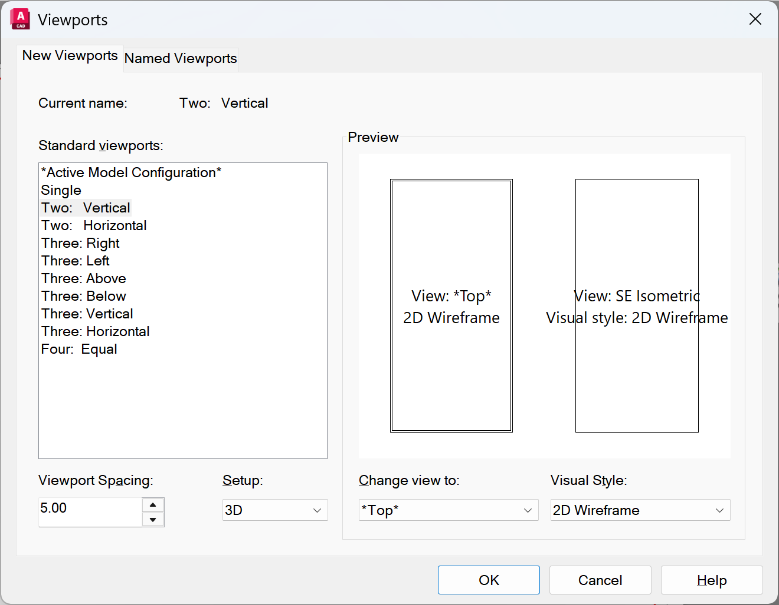Open the Setup 3D dropdown
Viewport: 779px width, 605px height.
[275, 510]
